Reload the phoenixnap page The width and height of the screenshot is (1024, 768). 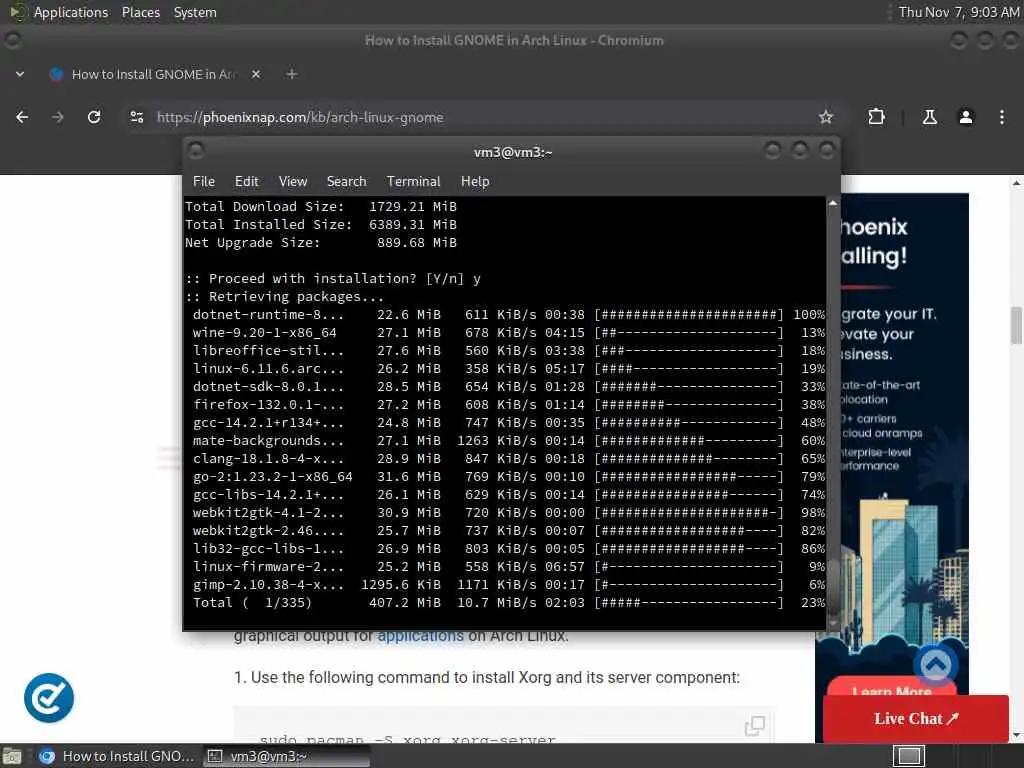point(94,118)
